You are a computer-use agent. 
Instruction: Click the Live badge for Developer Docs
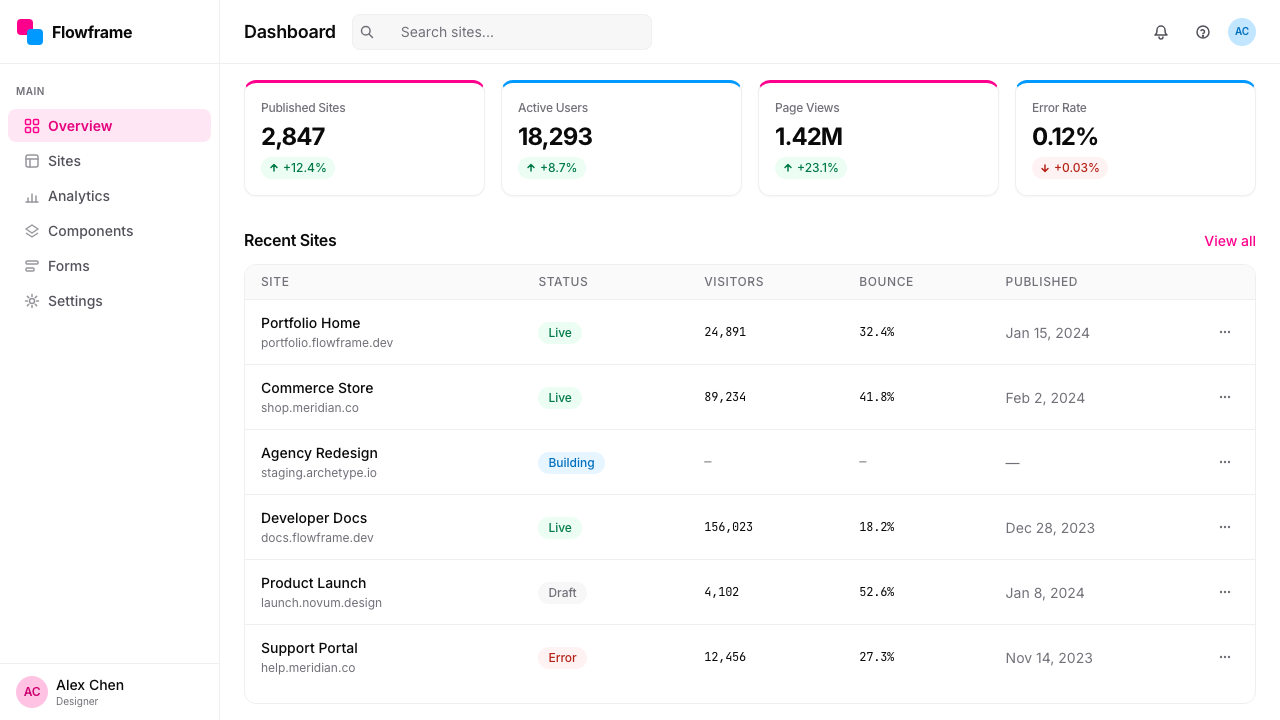click(x=560, y=528)
